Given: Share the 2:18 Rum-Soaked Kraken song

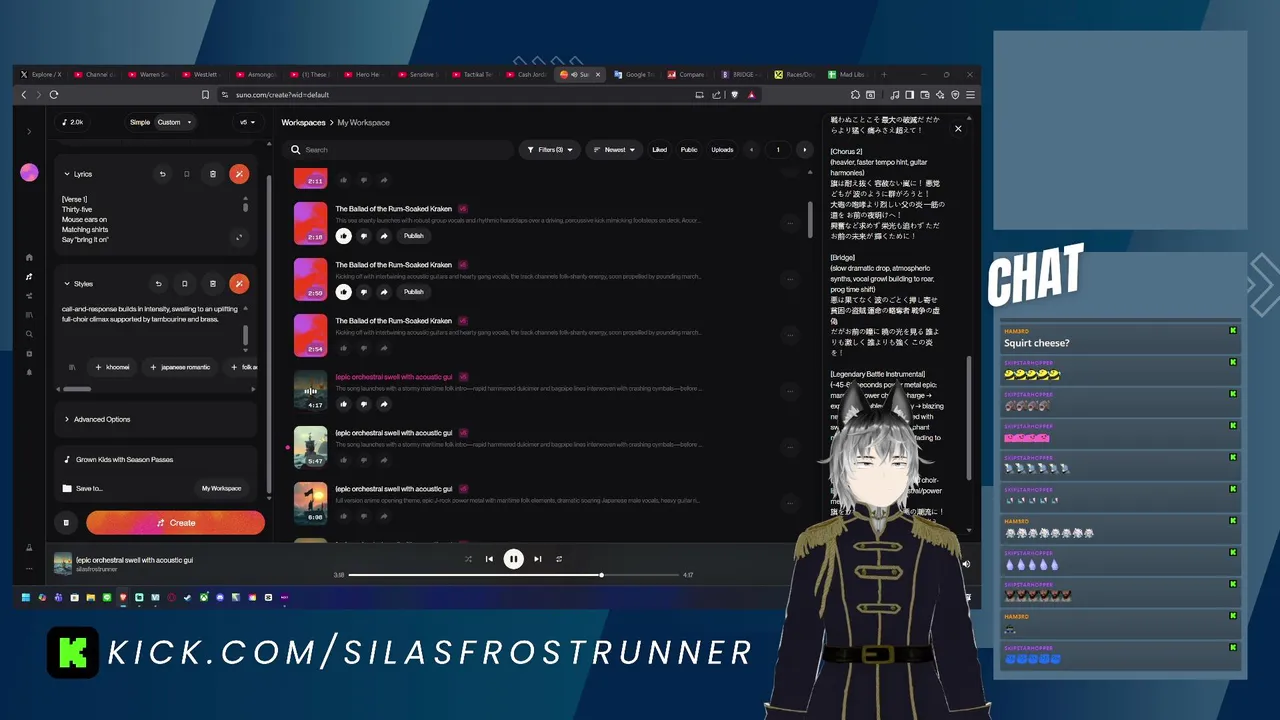Looking at the screenshot, I should 383,236.
